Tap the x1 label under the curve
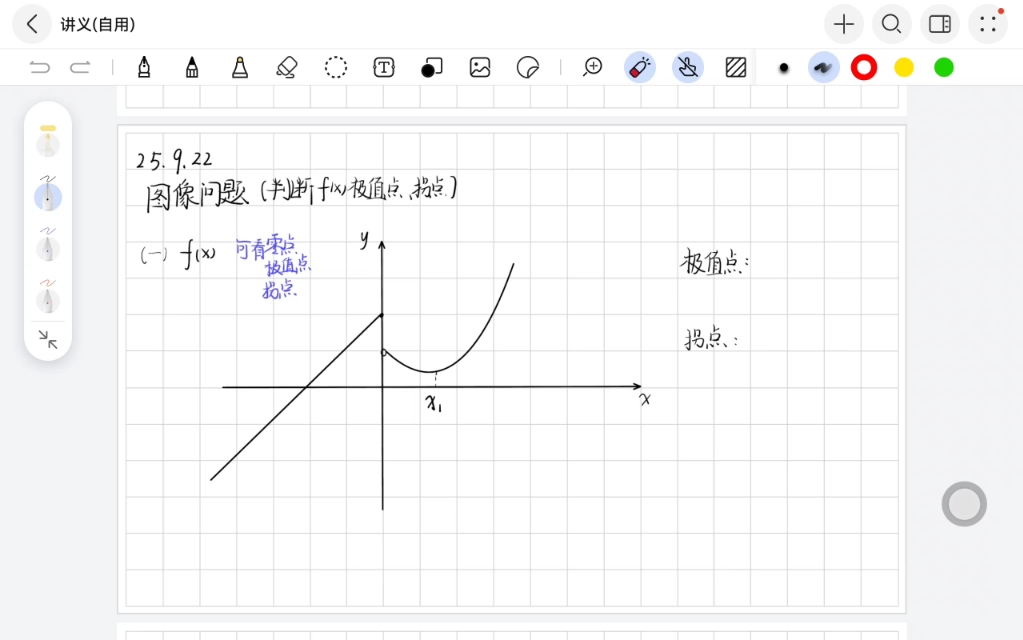1023x640 pixels. (434, 403)
